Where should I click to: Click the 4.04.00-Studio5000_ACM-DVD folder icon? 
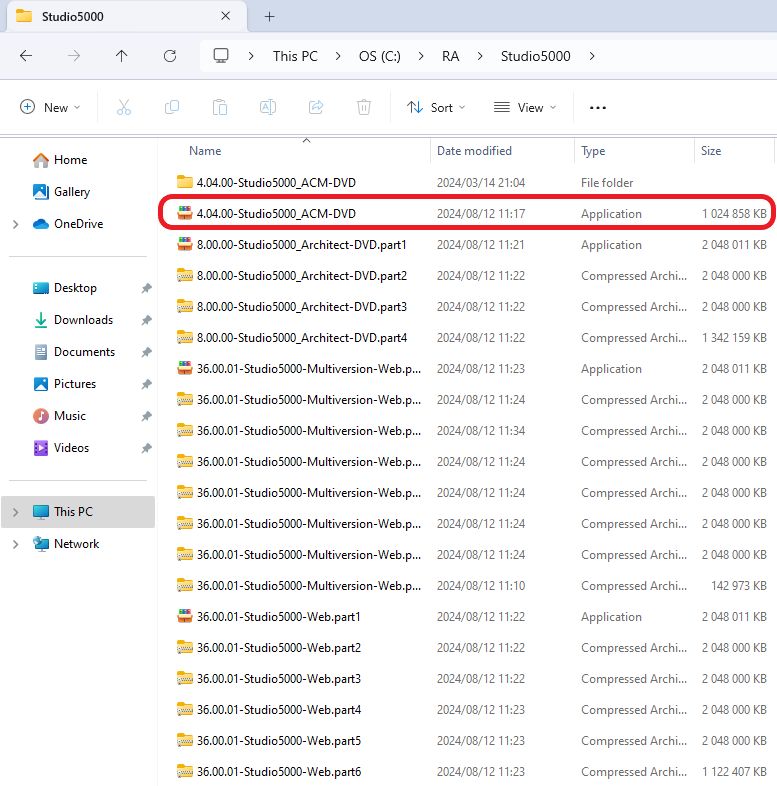(184, 182)
